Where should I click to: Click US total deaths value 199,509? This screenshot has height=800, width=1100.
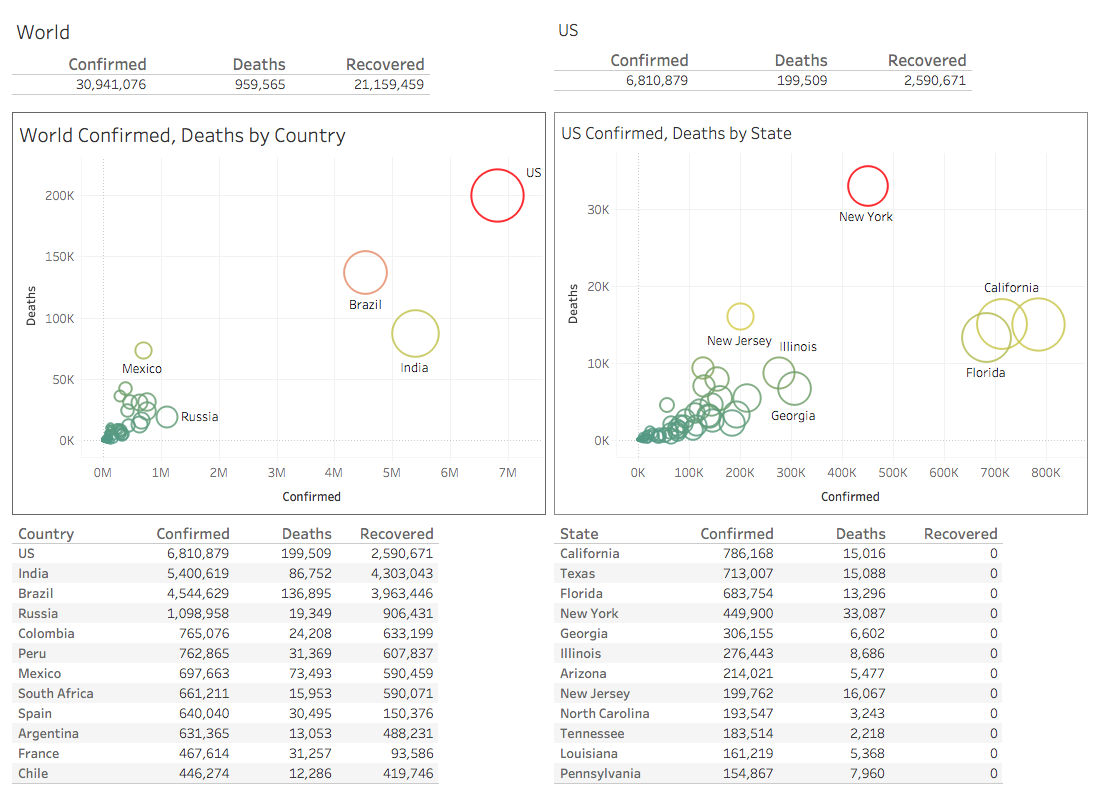801,80
